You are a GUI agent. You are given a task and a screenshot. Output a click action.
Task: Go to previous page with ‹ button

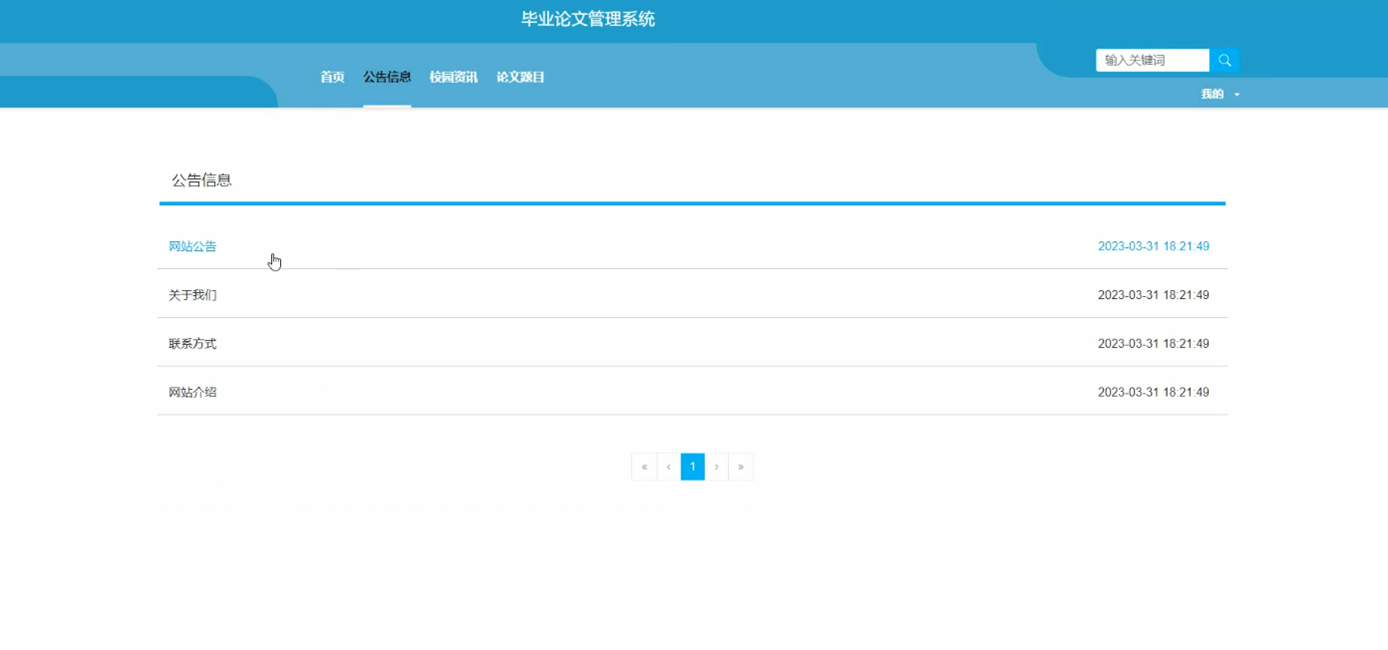tap(668, 467)
